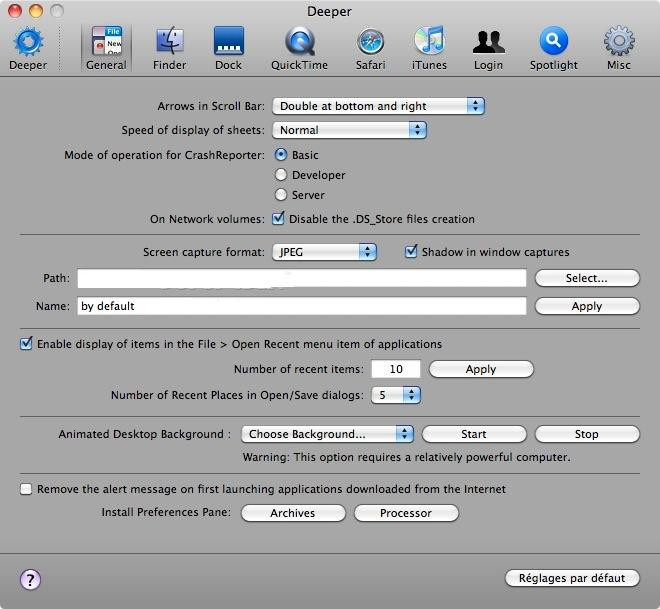Open the Login settings icon
The height and width of the screenshot is (609, 660).
pos(488,48)
